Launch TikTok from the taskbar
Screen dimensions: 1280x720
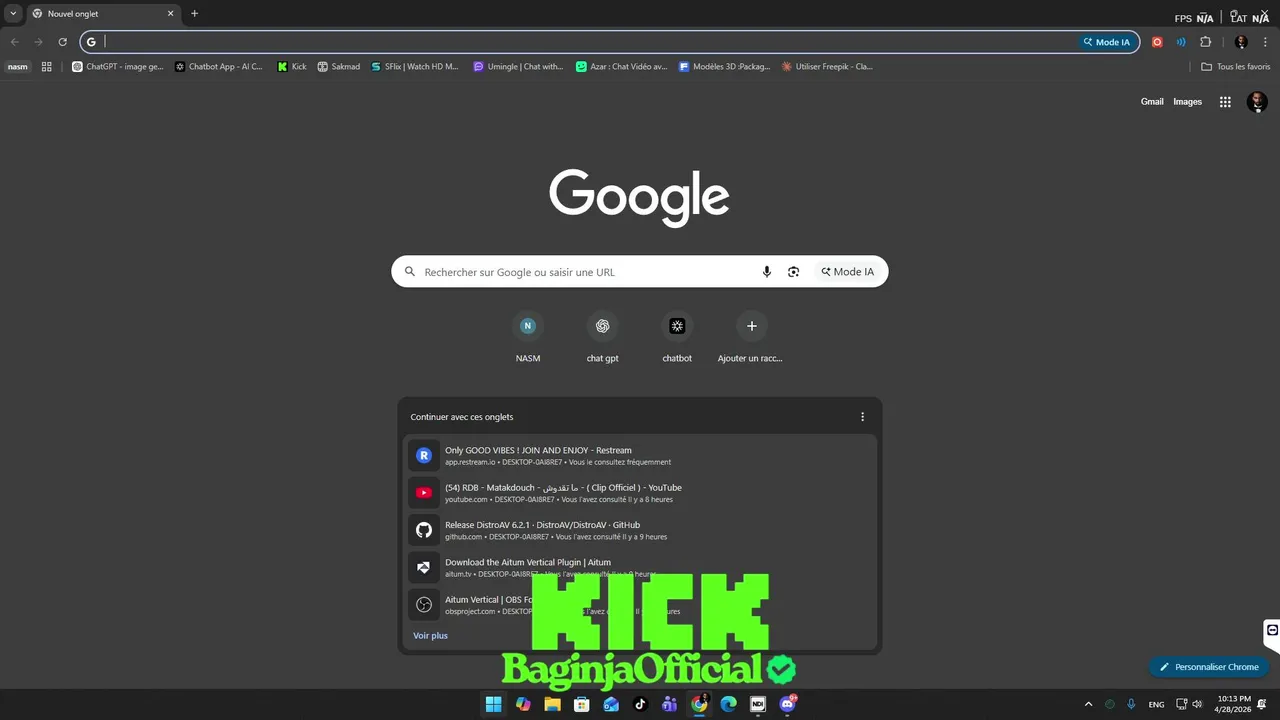(640, 704)
